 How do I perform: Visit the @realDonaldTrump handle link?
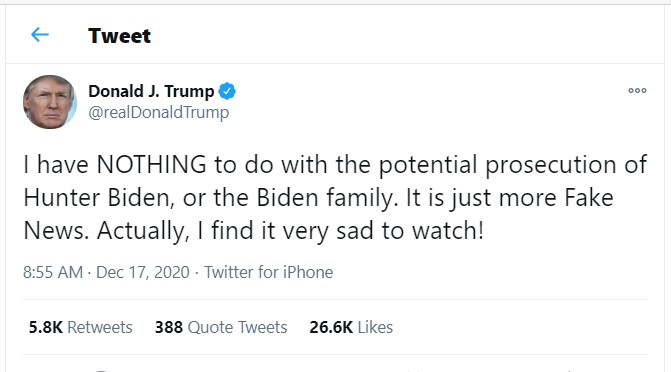click(159, 112)
